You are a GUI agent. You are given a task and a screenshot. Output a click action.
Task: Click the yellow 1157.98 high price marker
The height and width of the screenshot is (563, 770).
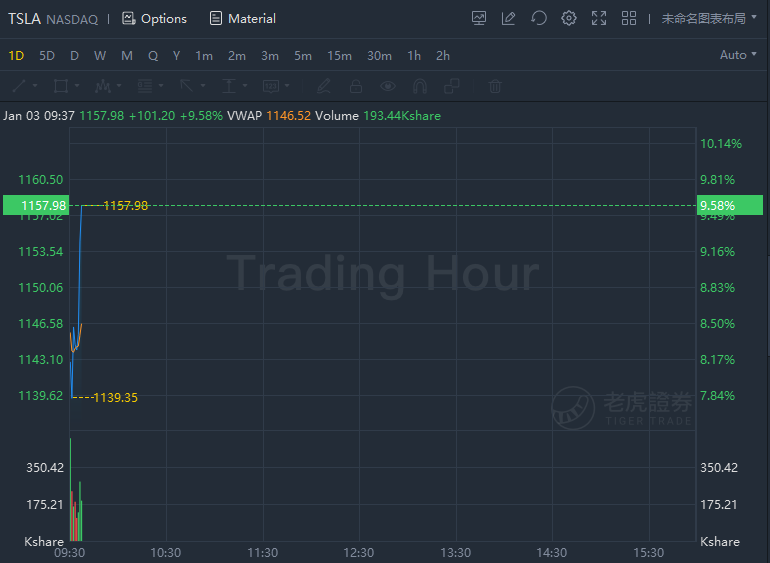tap(126, 205)
